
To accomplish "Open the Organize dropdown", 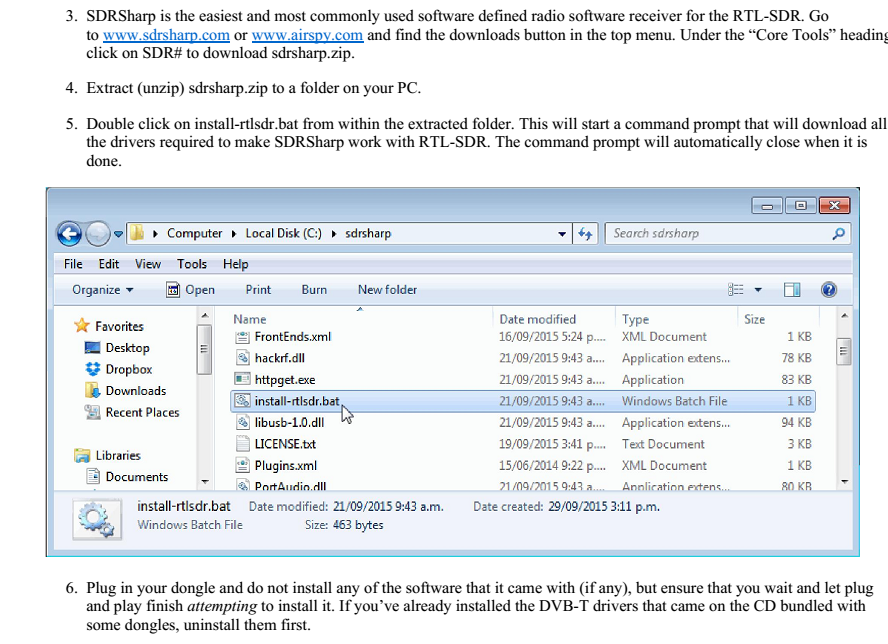I will pyautogui.click(x=99, y=289).
